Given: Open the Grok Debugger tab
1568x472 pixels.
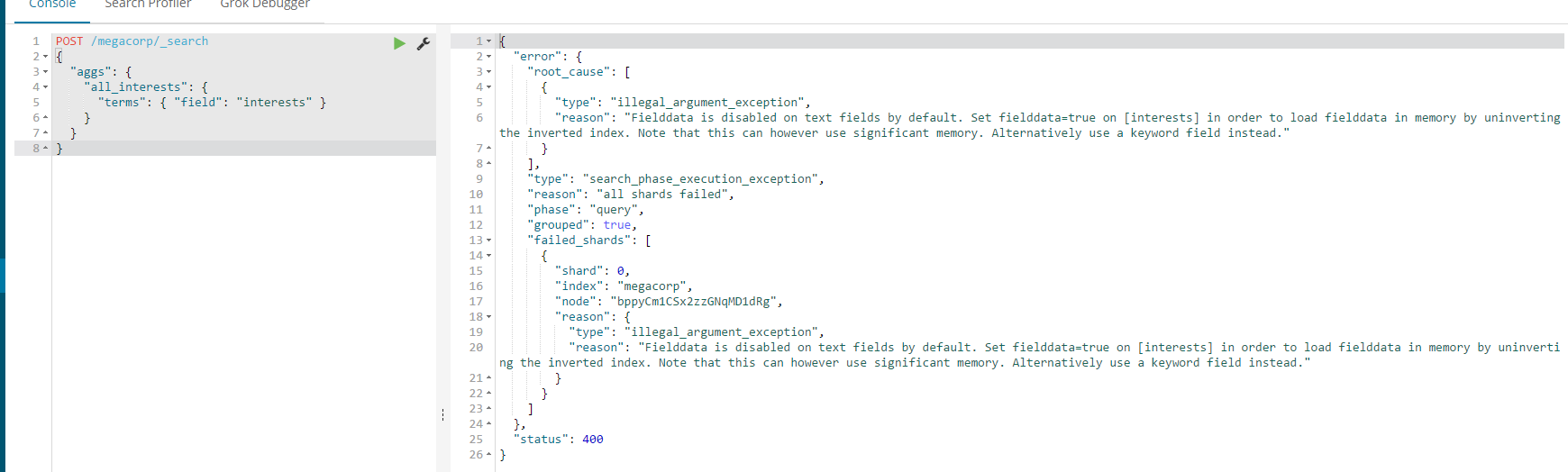Looking at the screenshot, I should (265, 5).
